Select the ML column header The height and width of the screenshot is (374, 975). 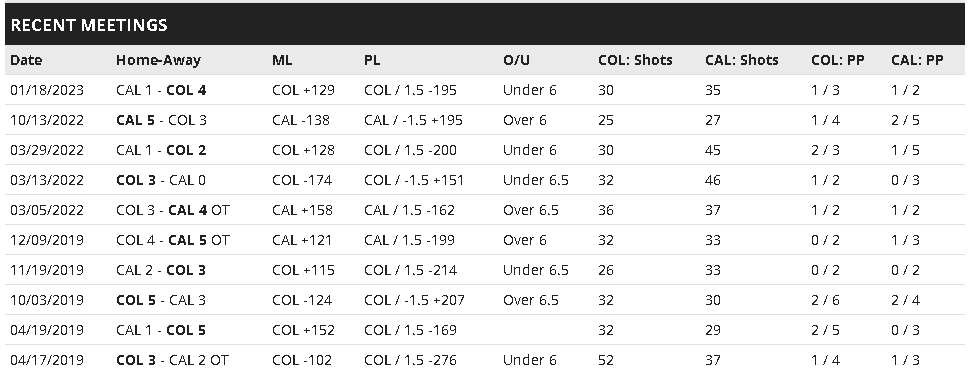[x=282, y=60]
